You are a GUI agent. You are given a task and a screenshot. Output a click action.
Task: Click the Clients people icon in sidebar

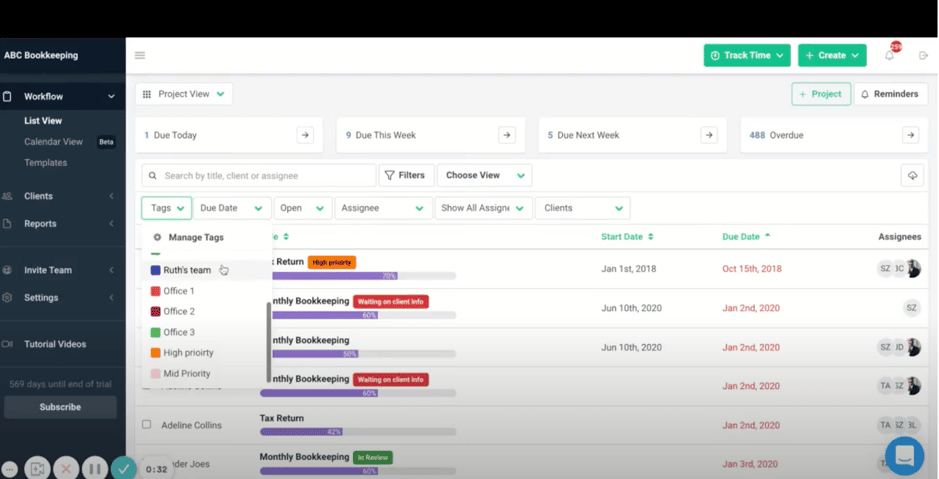coord(7,196)
